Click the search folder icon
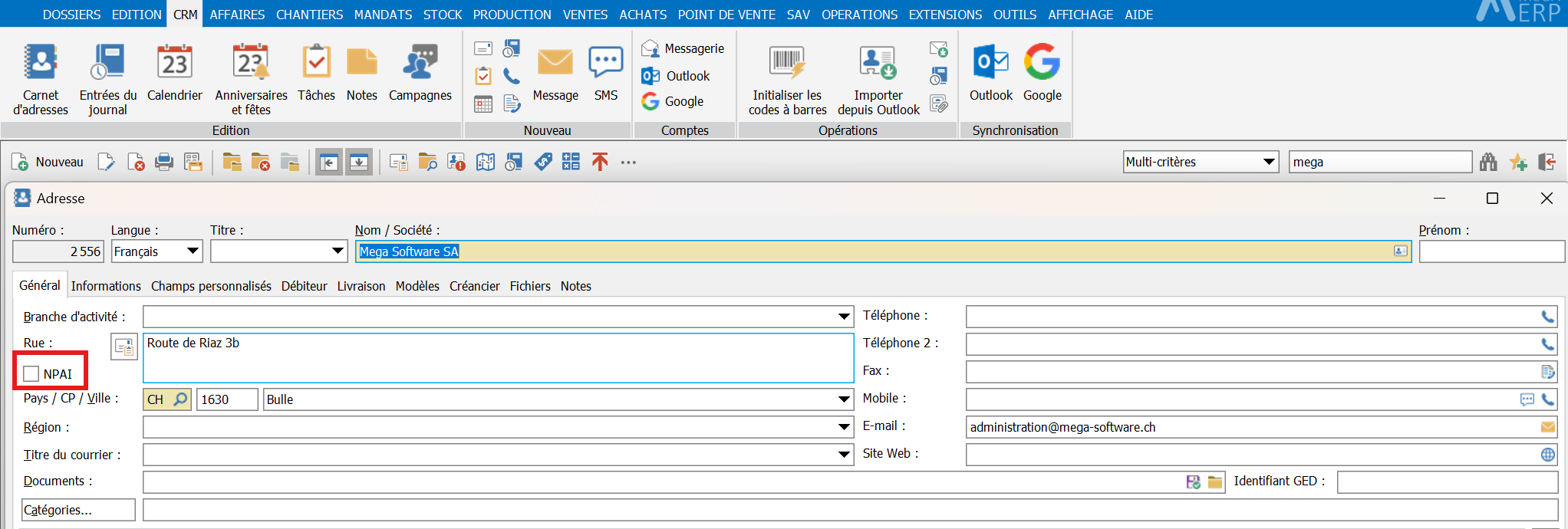This screenshot has width=1568, height=529. (x=427, y=162)
